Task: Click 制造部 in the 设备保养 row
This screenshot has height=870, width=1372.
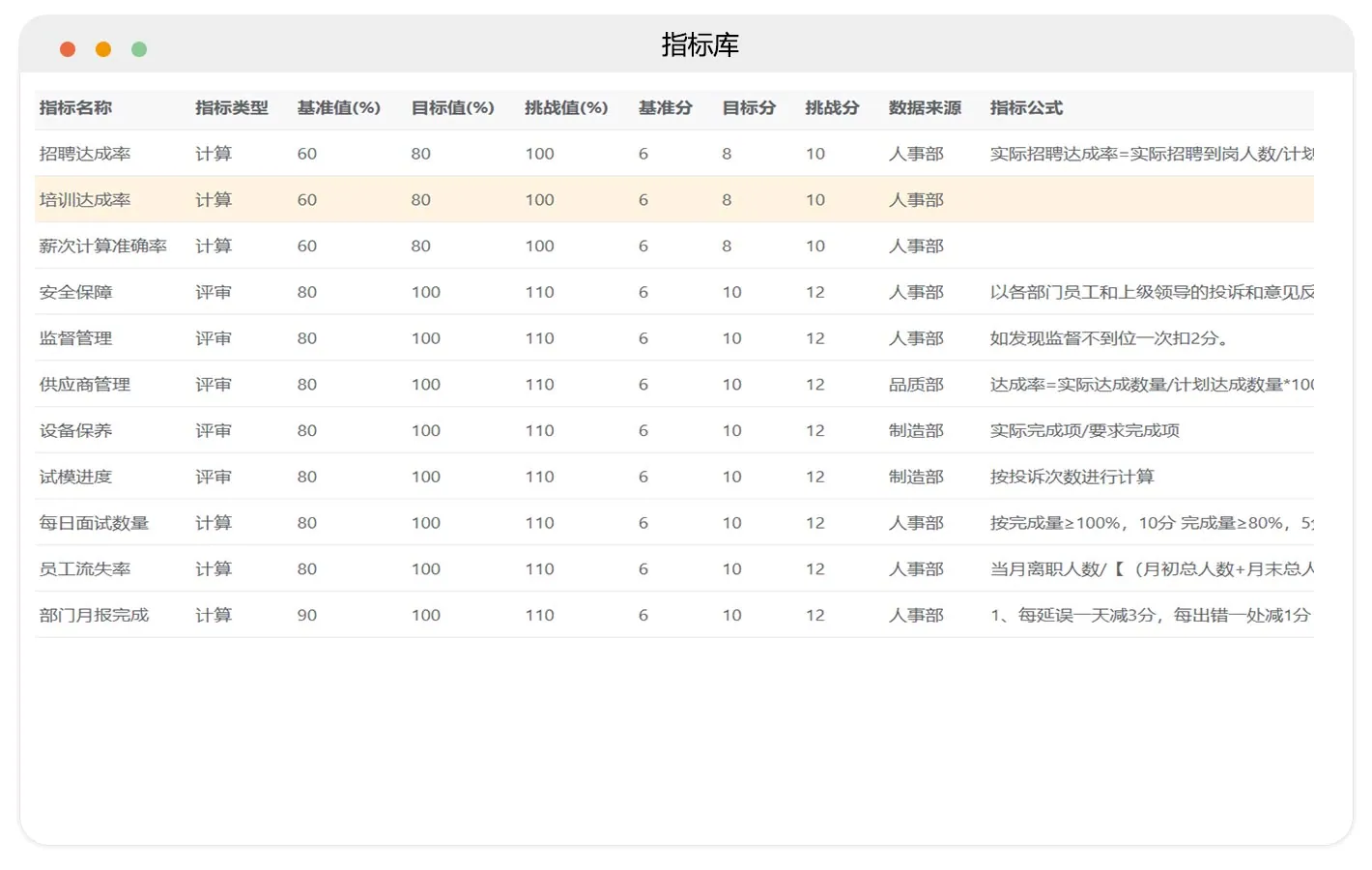Action: point(916,431)
